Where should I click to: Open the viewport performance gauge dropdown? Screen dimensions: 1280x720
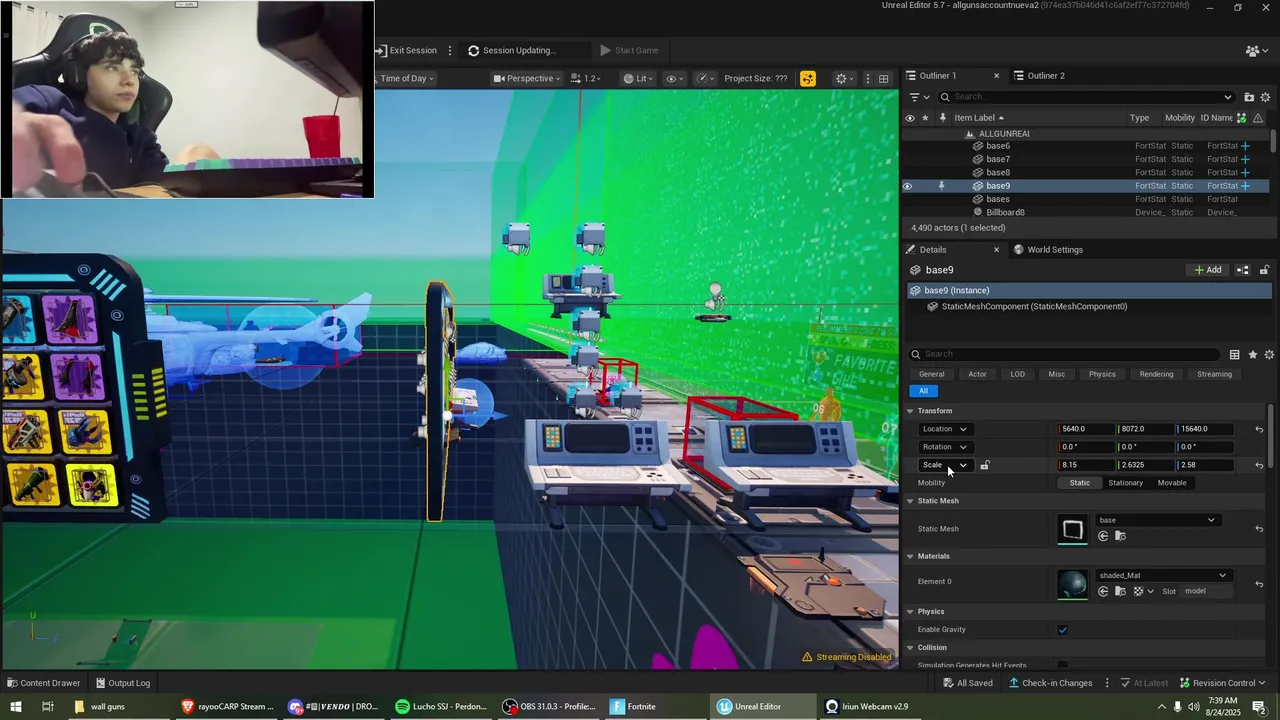click(706, 78)
